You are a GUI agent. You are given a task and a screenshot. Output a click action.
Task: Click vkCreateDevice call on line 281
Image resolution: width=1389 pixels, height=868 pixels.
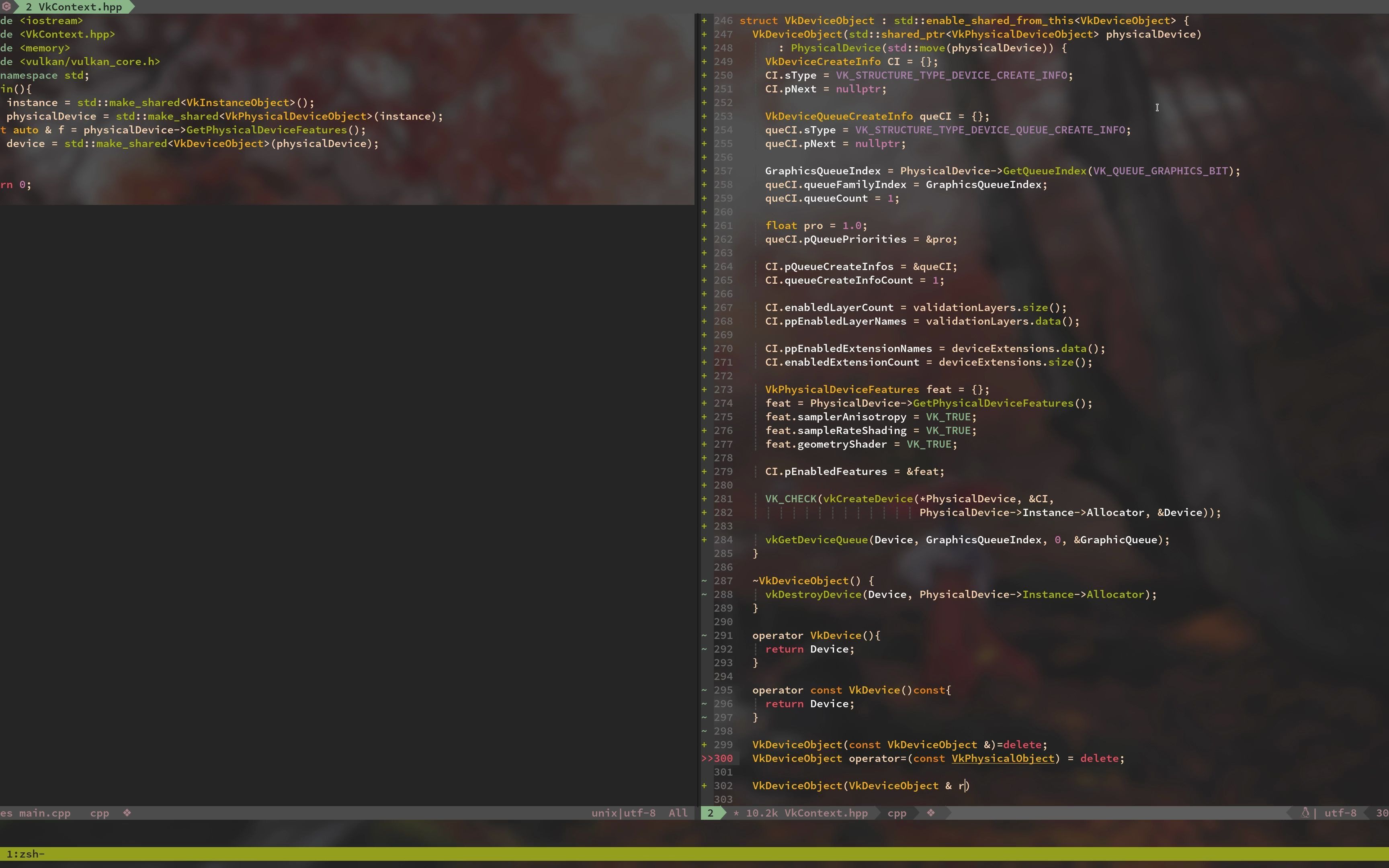click(x=867, y=499)
